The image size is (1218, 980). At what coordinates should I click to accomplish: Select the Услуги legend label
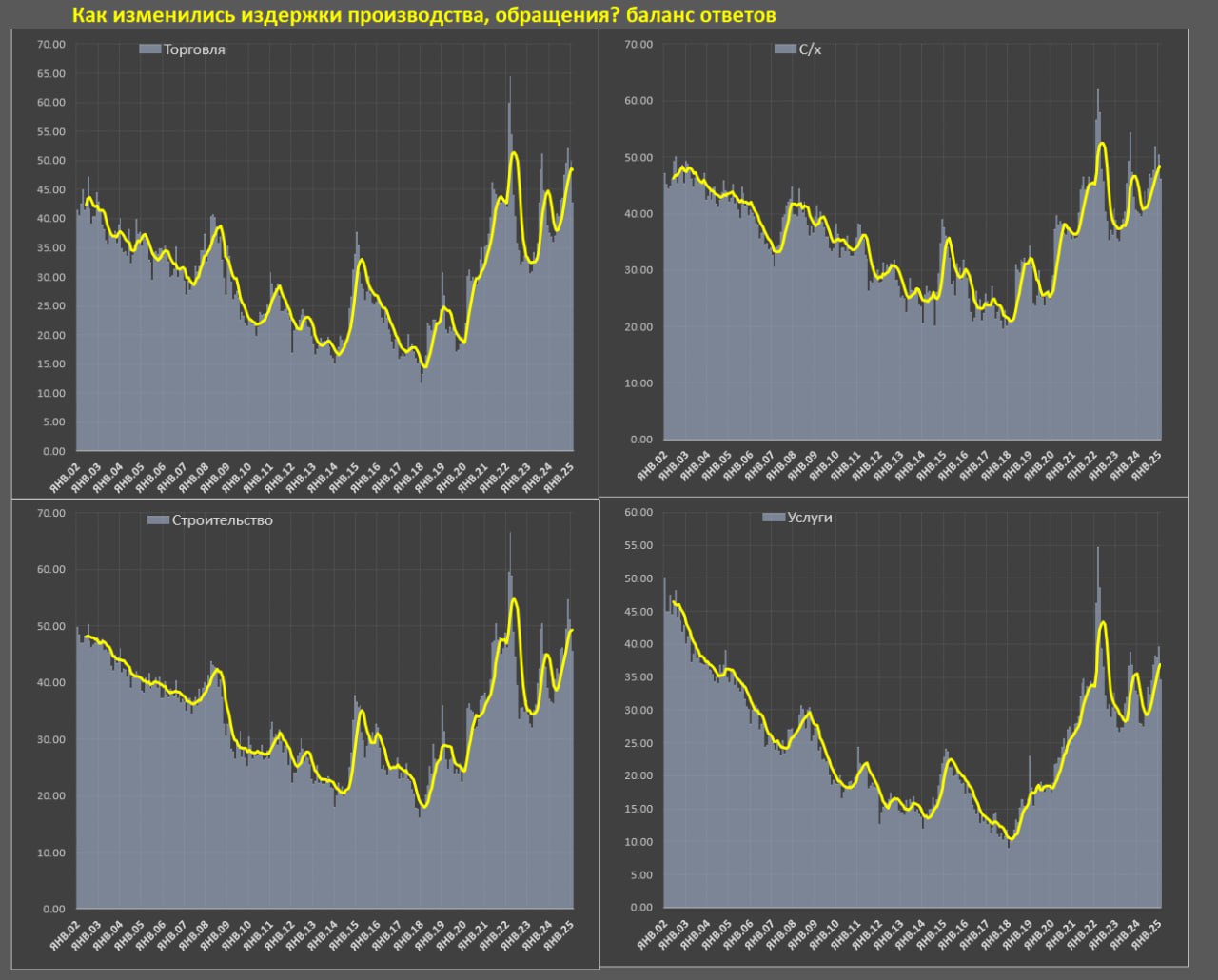tap(810, 518)
